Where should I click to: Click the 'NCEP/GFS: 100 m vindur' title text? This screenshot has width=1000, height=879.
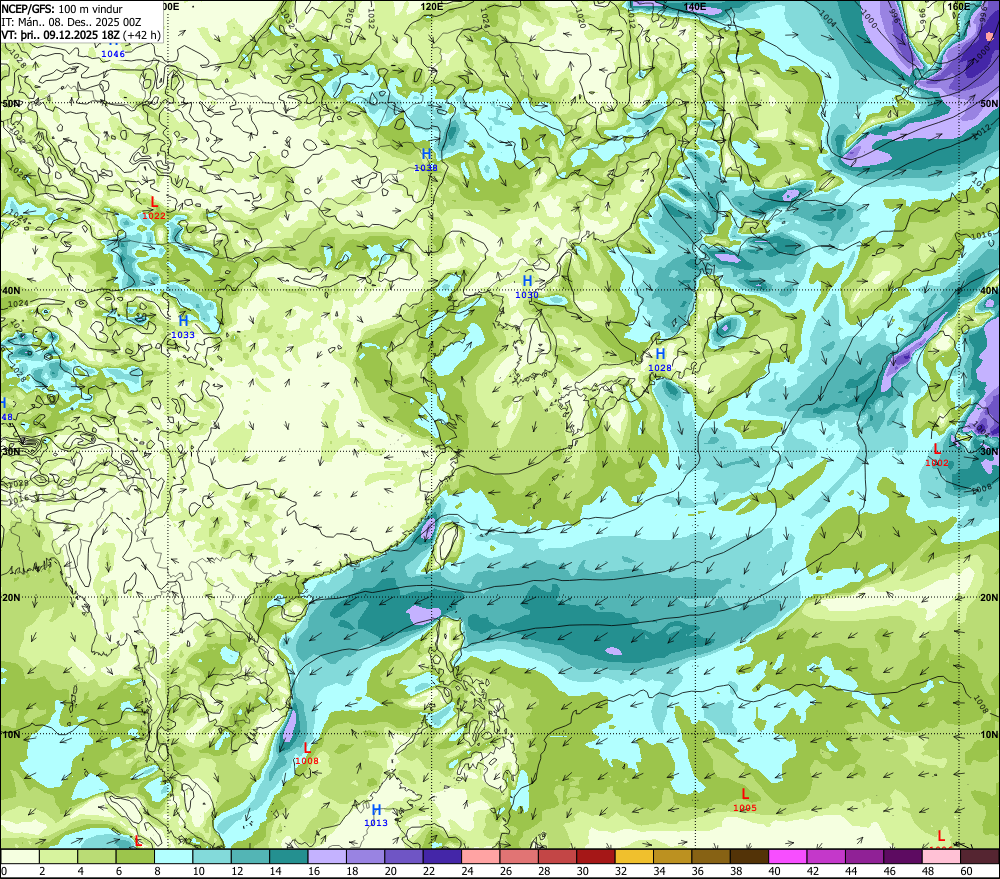pyautogui.click(x=62, y=9)
